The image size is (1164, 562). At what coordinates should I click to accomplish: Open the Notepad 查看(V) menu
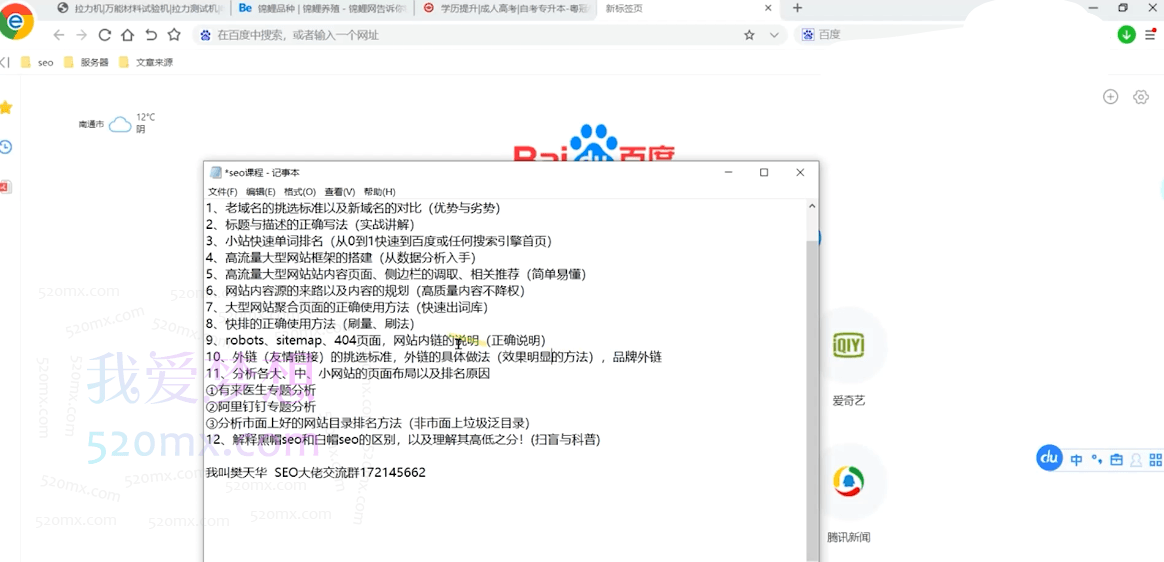coord(339,192)
